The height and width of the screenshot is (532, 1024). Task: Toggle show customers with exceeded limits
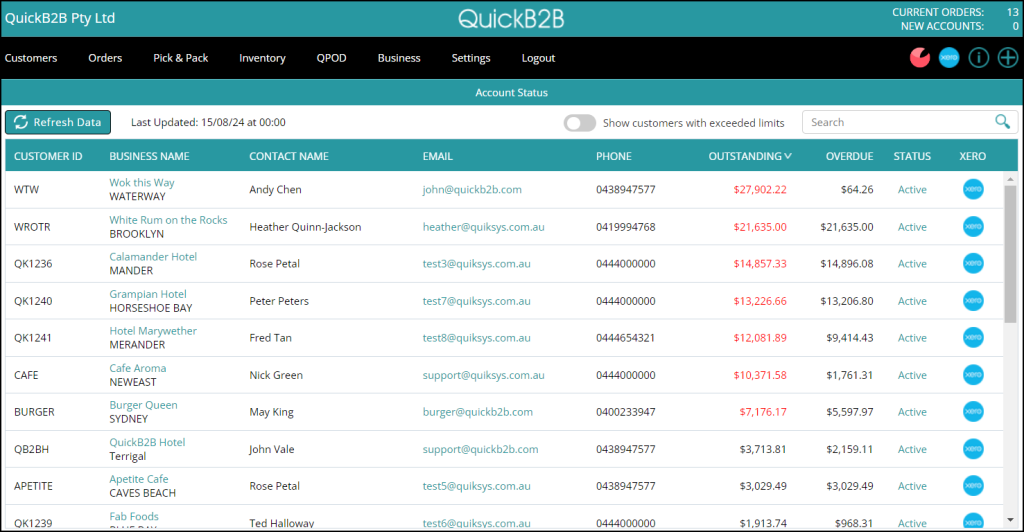click(580, 123)
